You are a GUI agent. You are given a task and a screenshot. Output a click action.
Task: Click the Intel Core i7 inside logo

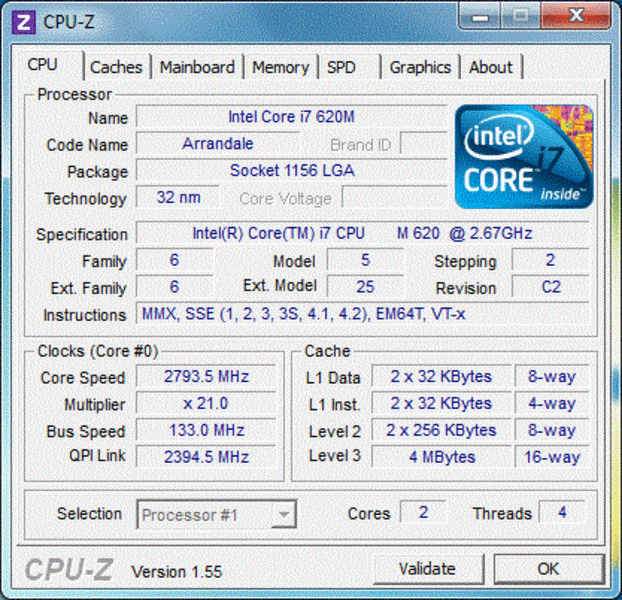524,156
